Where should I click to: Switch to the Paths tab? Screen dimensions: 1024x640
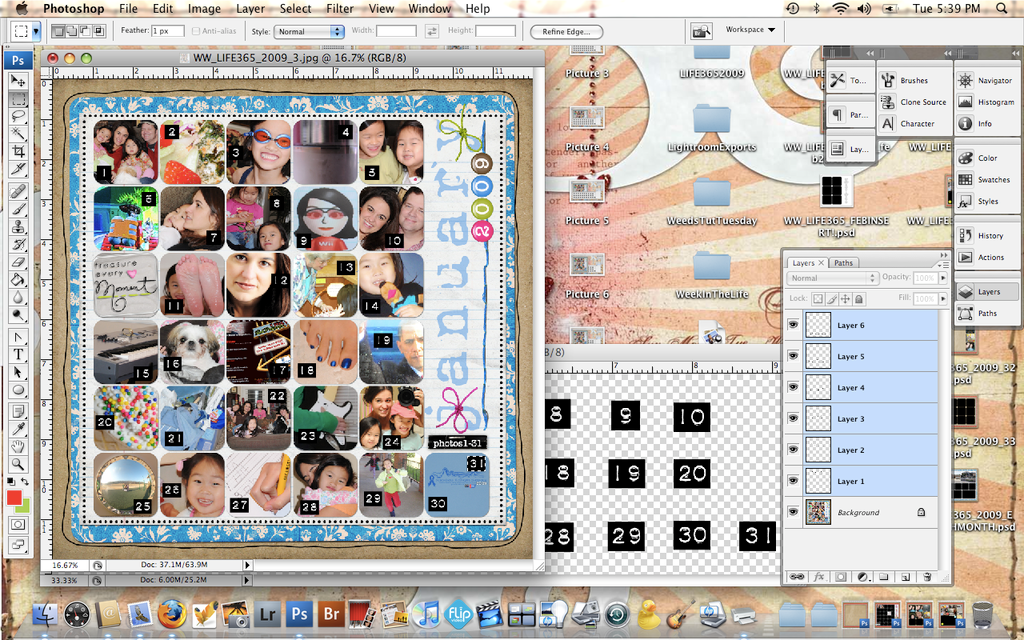(844, 263)
